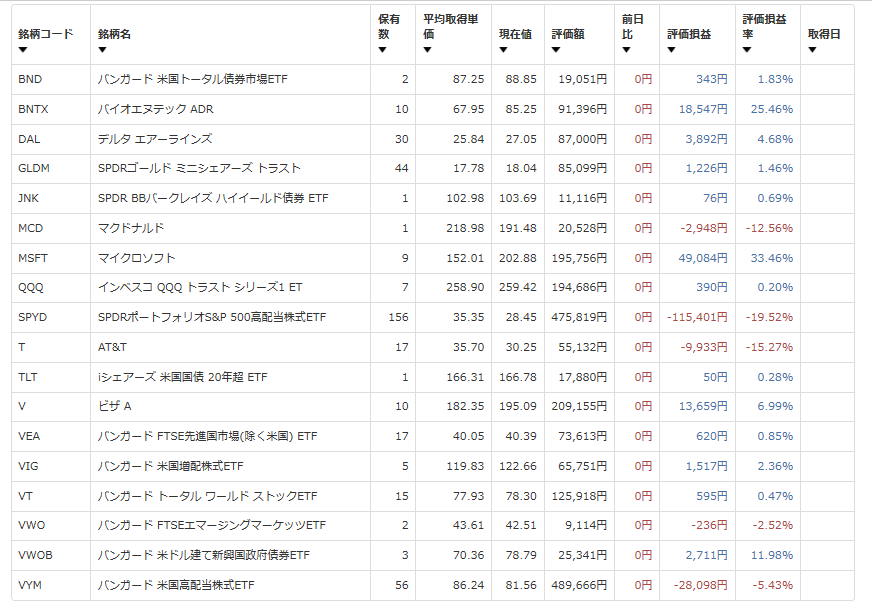Sort by 現在値 column arrow
The height and width of the screenshot is (610, 872).
tap(503, 50)
